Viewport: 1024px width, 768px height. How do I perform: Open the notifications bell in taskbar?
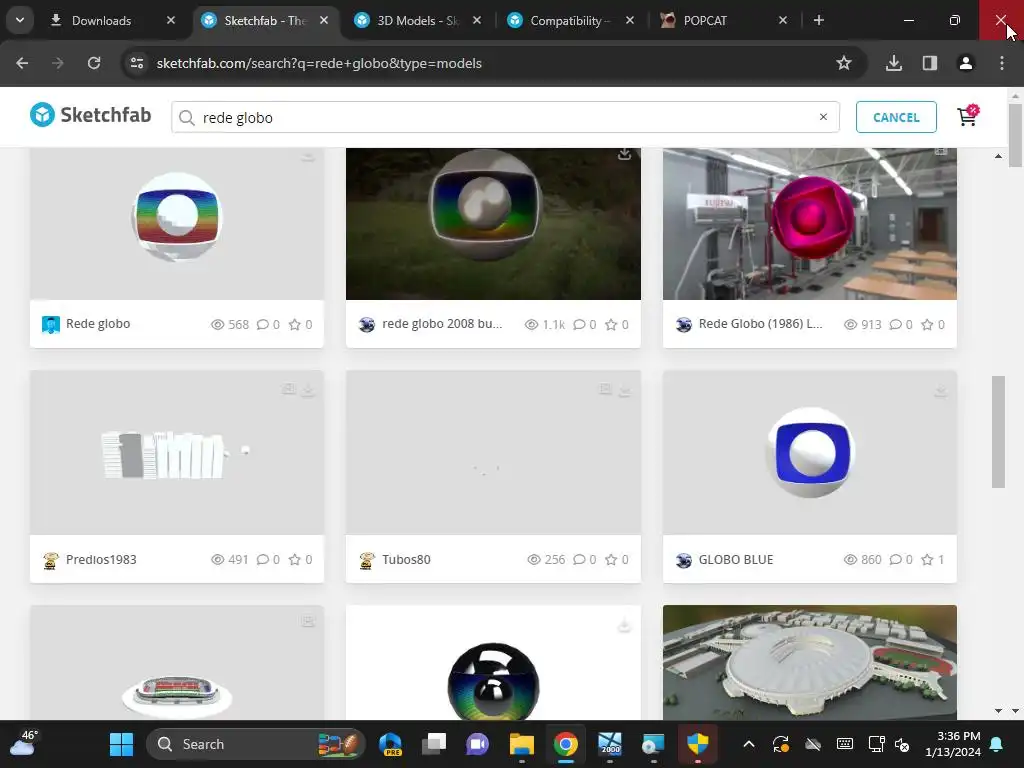[x=997, y=744]
